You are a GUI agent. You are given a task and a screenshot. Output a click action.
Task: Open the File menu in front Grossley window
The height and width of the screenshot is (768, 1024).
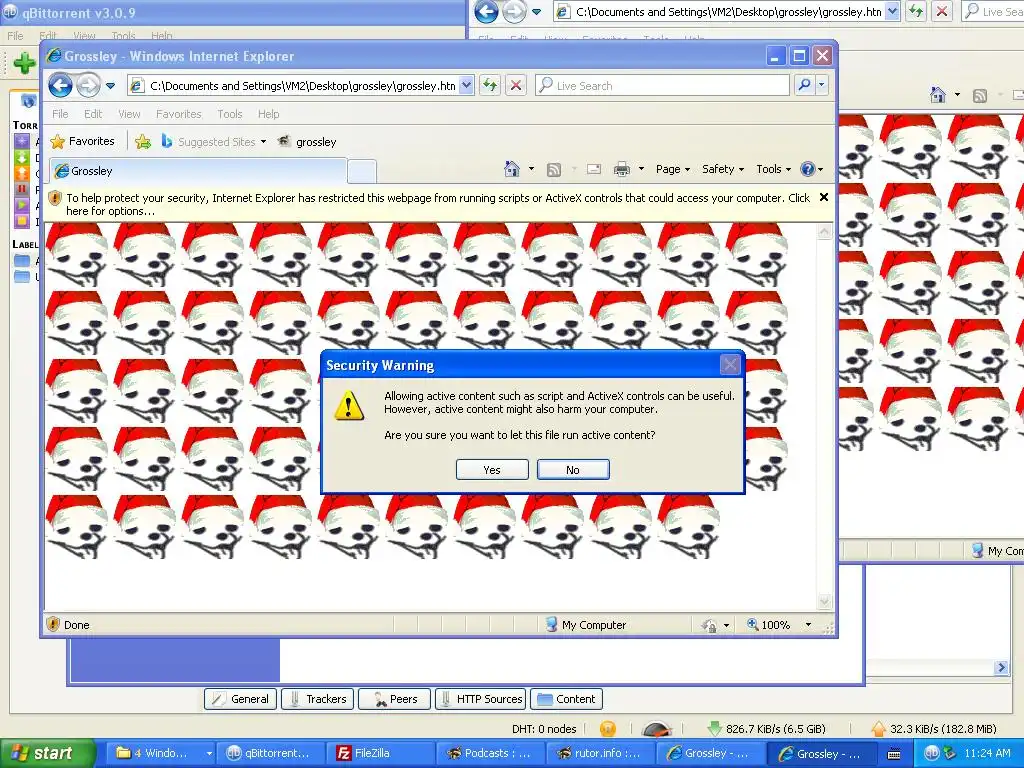point(60,114)
